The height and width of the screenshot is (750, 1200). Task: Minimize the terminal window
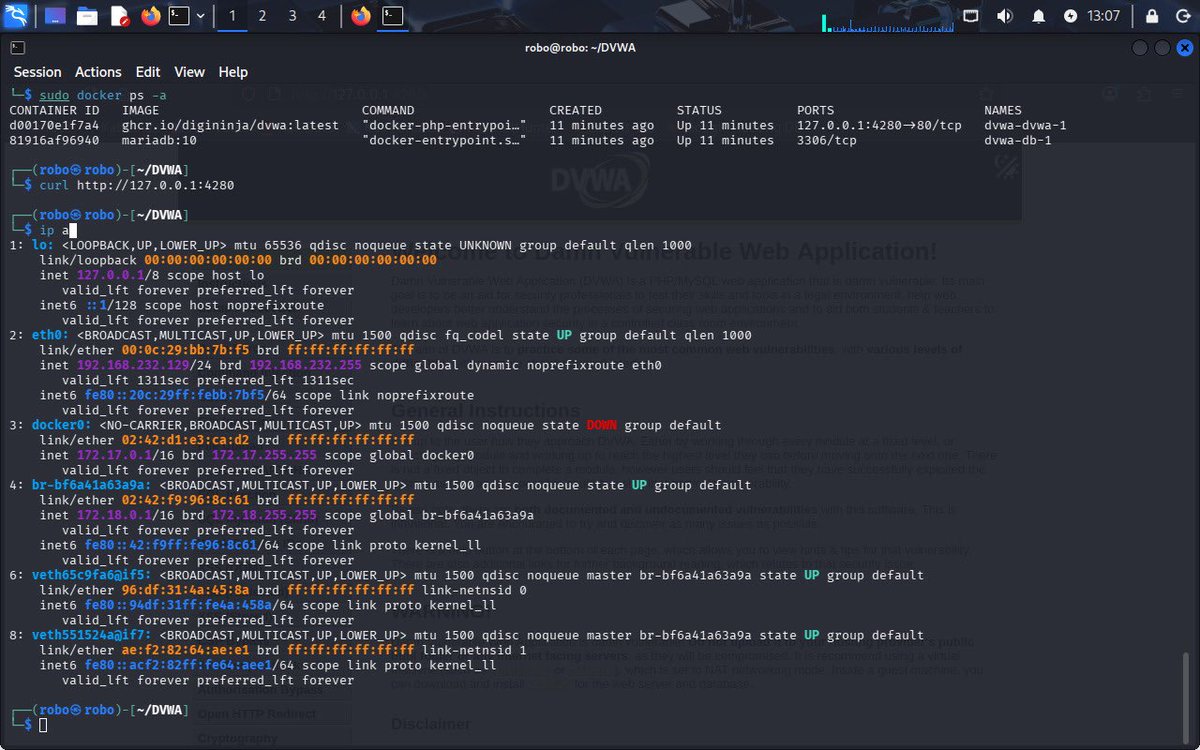(1140, 48)
